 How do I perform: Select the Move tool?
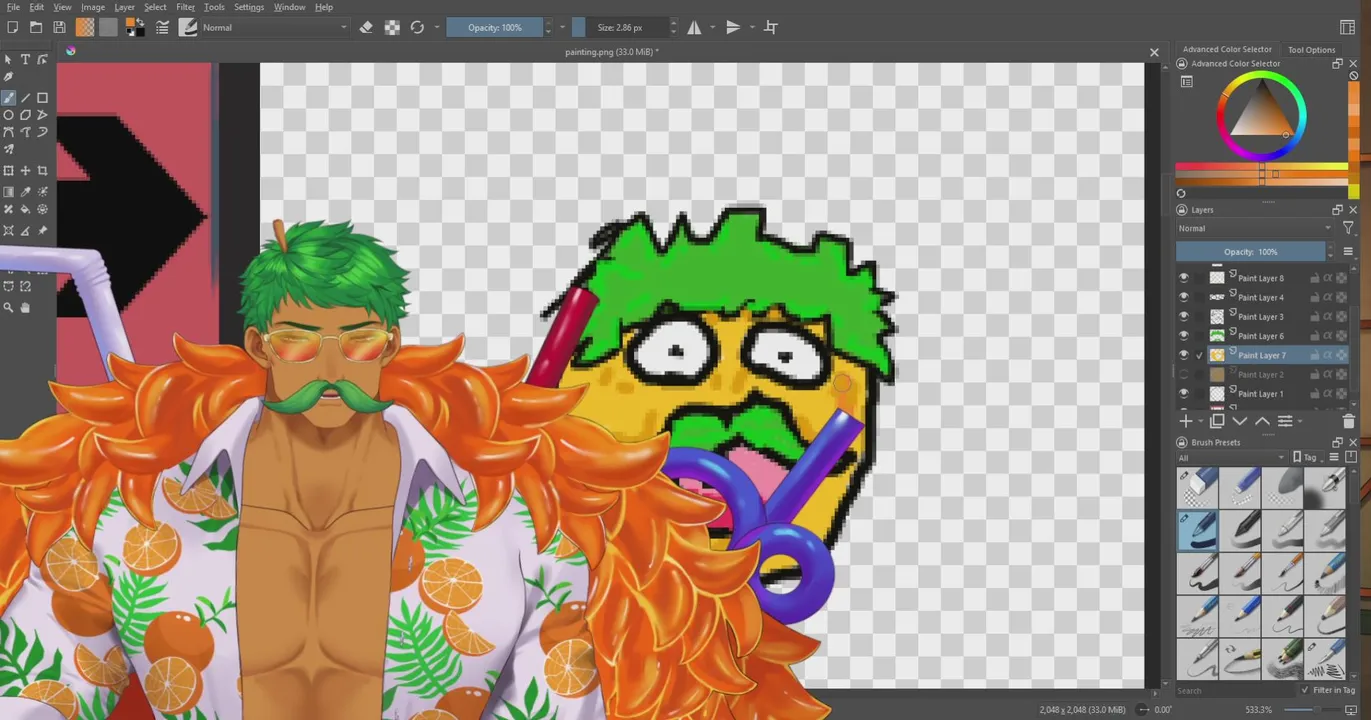coord(25,171)
